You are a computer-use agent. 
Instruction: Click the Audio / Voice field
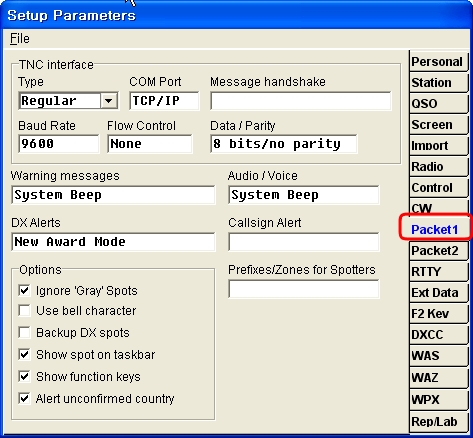click(304, 195)
